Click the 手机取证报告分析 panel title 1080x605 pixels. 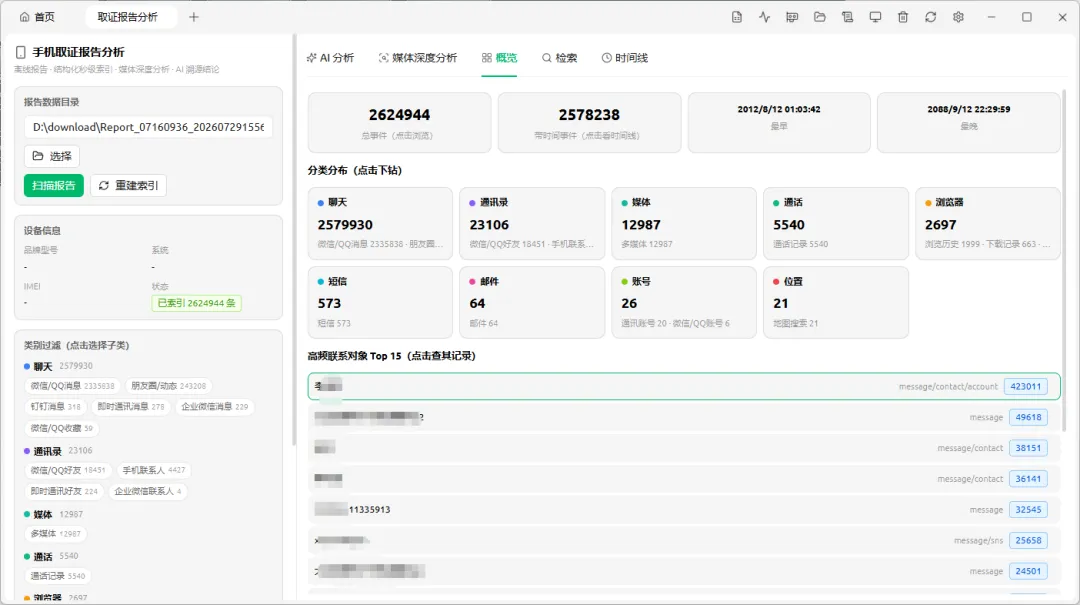(78, 52)
